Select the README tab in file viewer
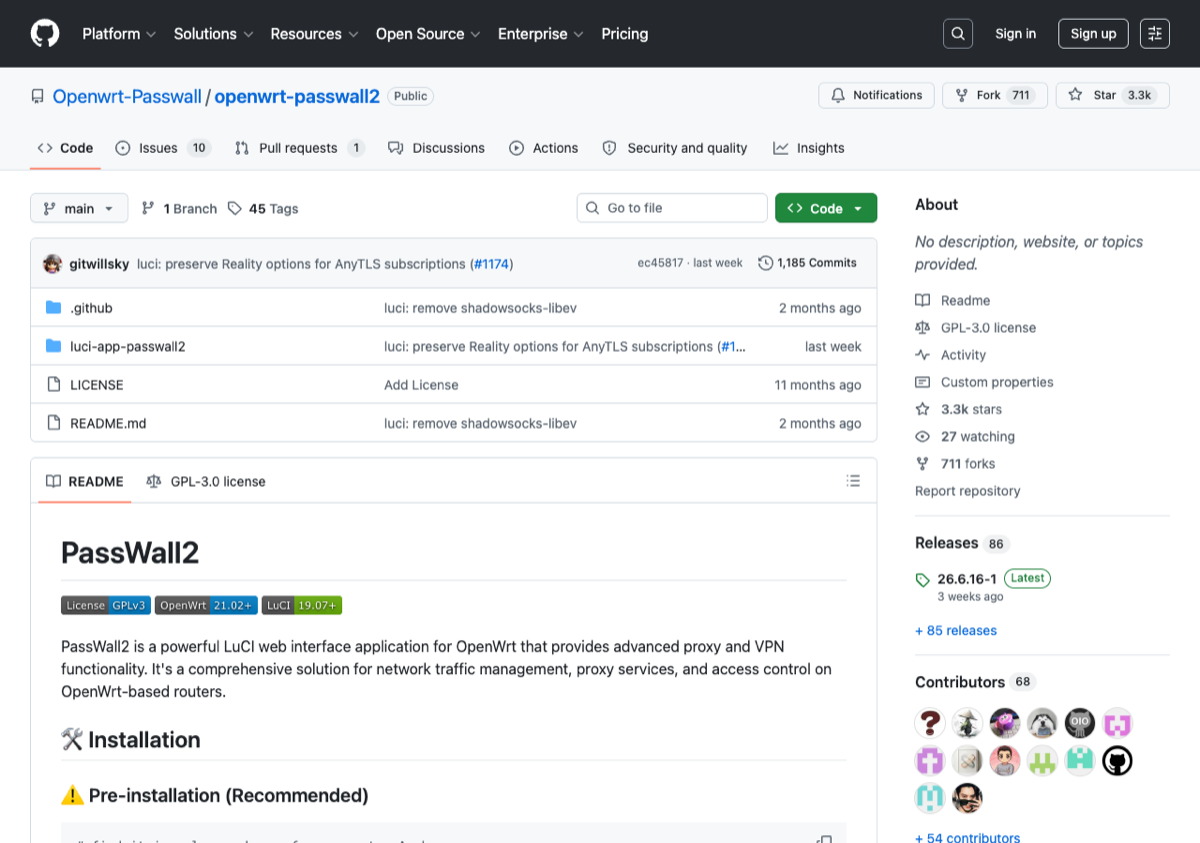1200x843 pixels. [x=85, y=481]
